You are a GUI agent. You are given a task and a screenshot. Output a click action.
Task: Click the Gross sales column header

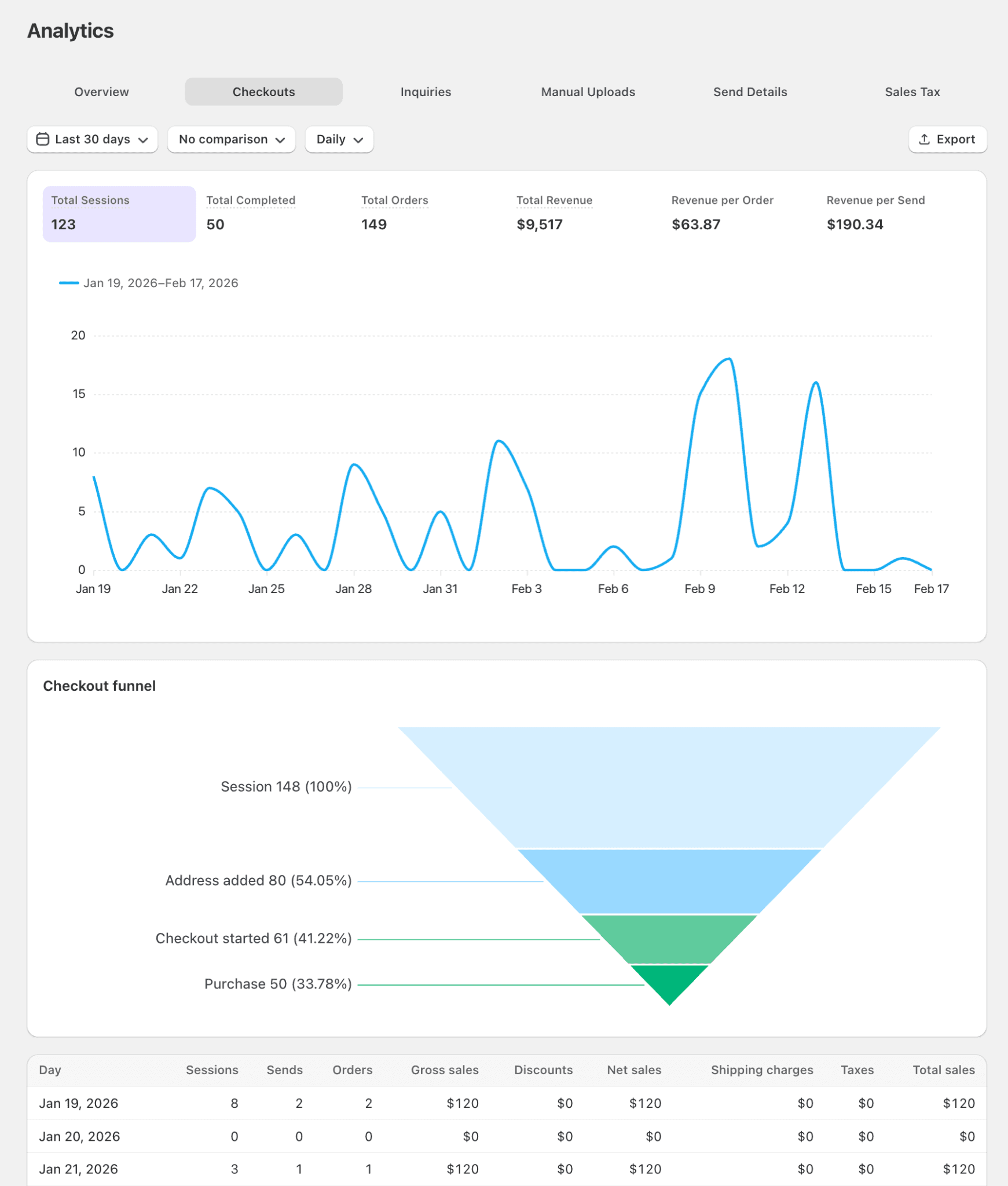tap(444, 1070)
